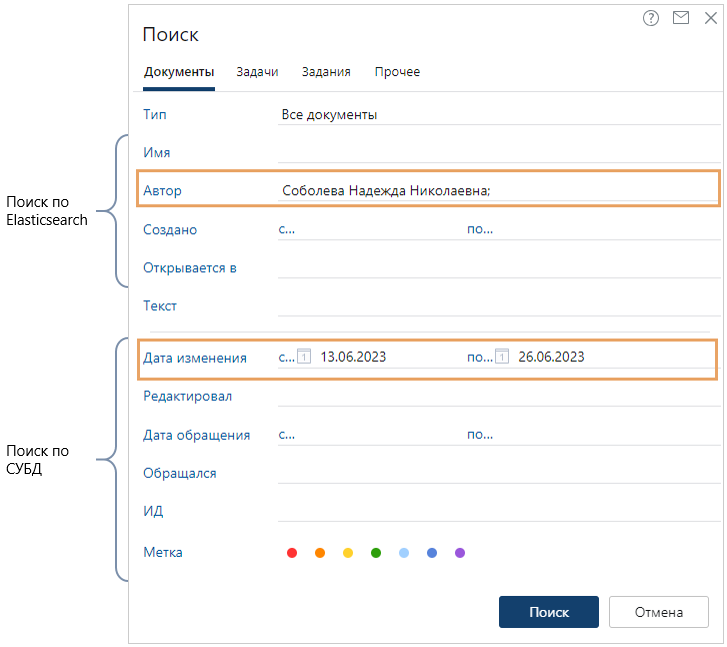Pick the green label dot

point(376,552)
